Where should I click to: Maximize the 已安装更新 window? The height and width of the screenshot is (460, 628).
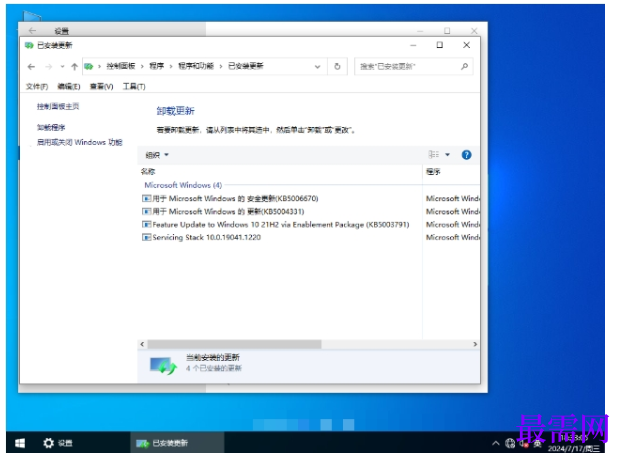[440, 45]
